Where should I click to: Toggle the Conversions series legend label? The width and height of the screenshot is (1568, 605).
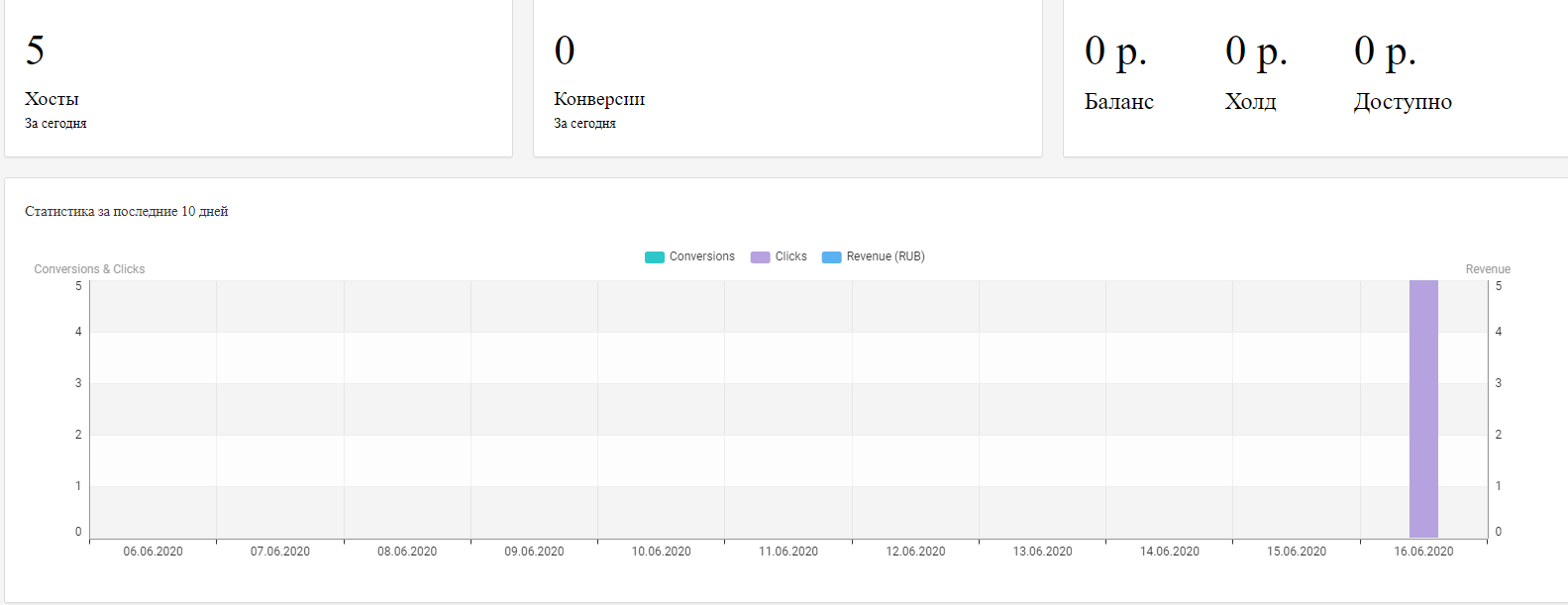pyautogui.click(x=701, y=256)
